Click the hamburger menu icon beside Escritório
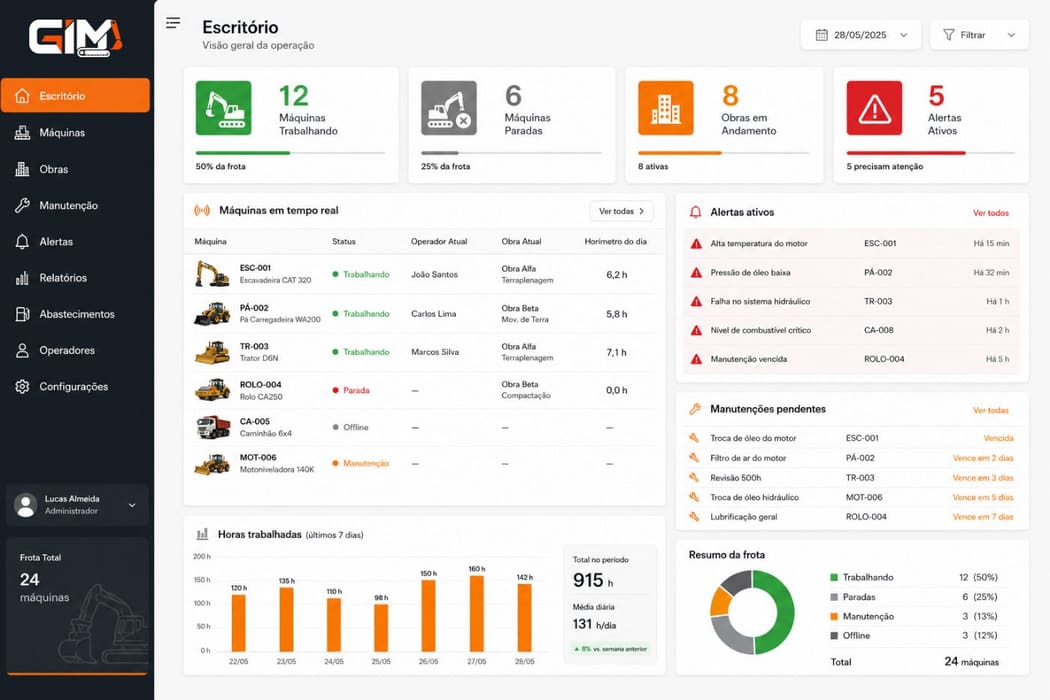 tap(173, 23)
